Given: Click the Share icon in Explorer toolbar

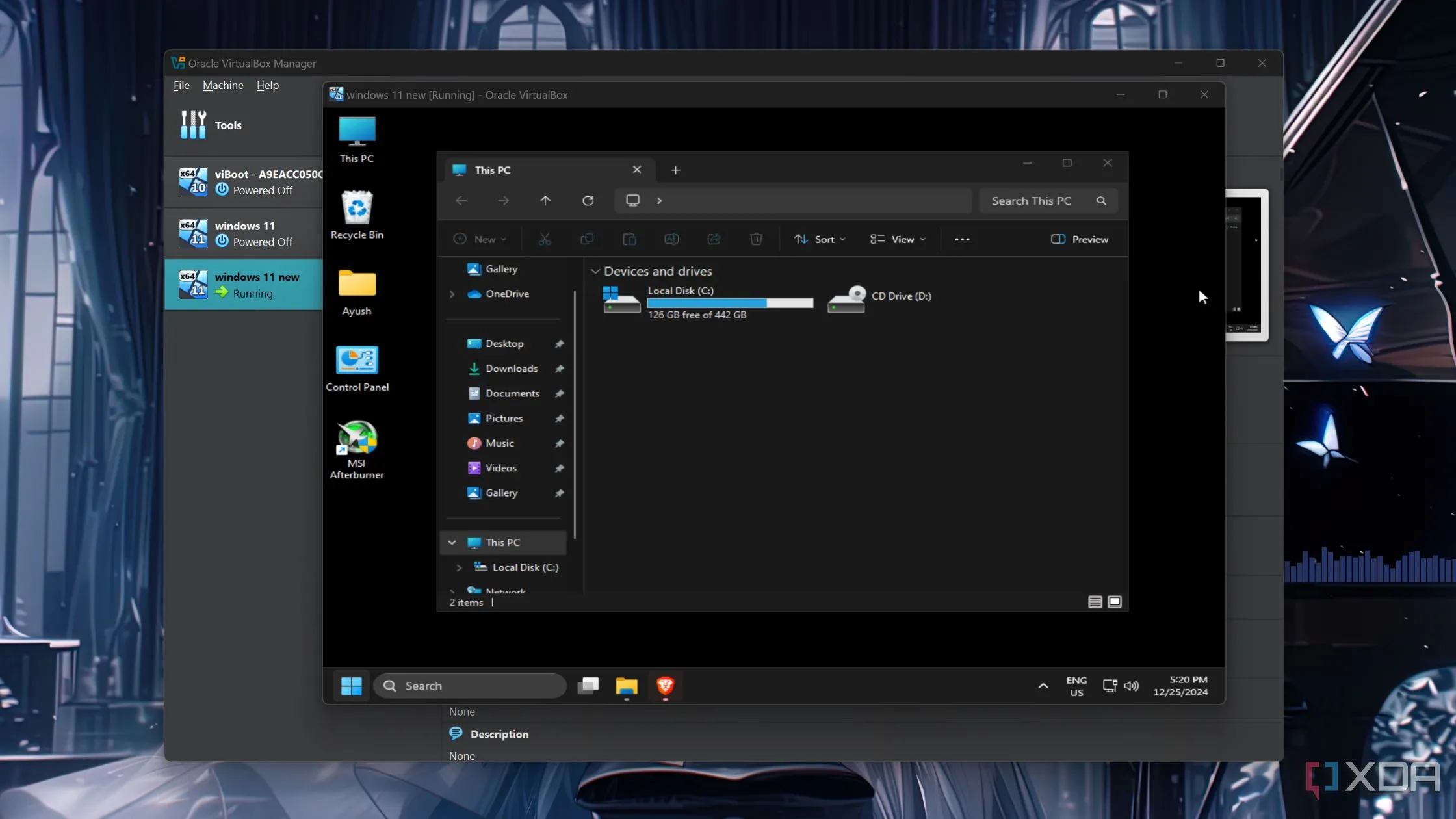Looking at the screenshot, I should [714, 239].
